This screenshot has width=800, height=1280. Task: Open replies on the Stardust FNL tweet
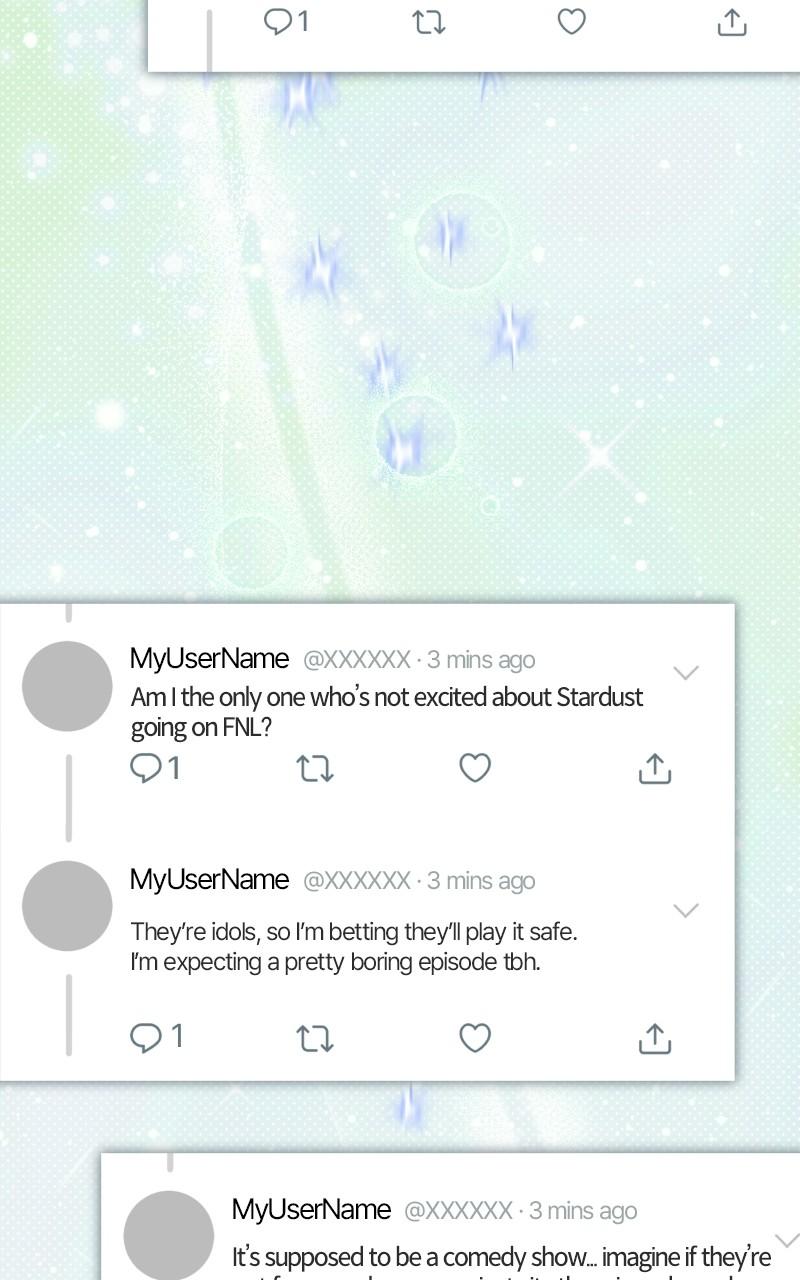(156, 768)
